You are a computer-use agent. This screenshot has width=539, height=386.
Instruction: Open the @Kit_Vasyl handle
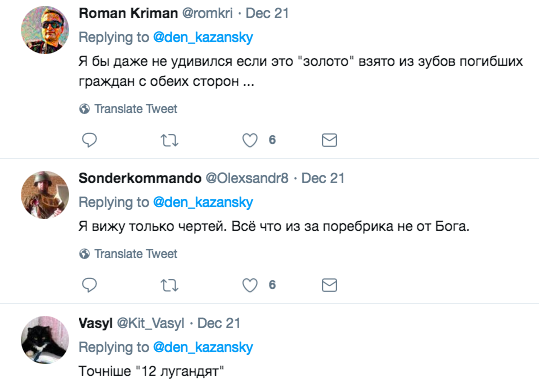click(x=151, y=323)
